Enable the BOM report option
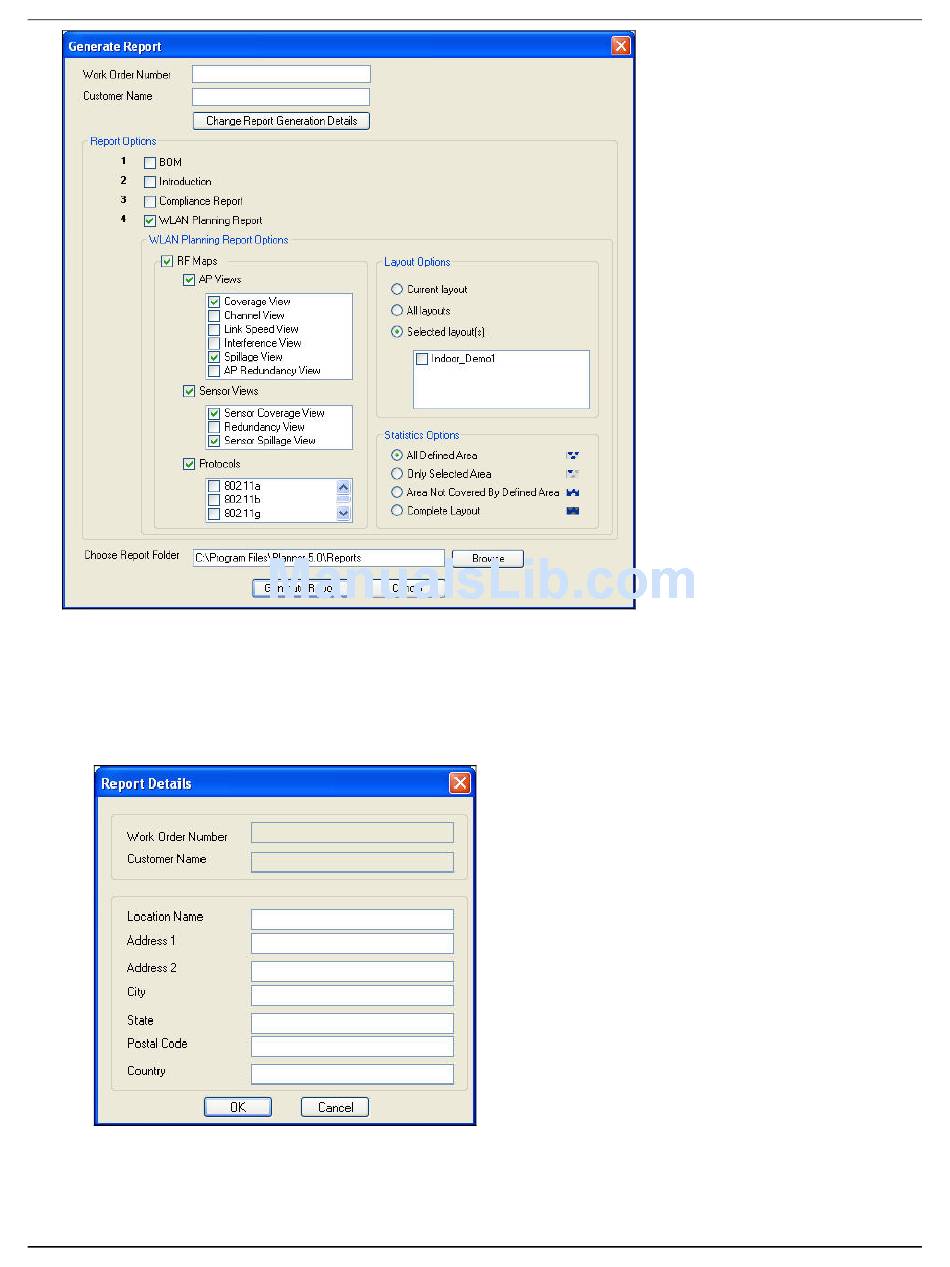The height and width of the screenshot is (1267, 950). pos(150,162)
